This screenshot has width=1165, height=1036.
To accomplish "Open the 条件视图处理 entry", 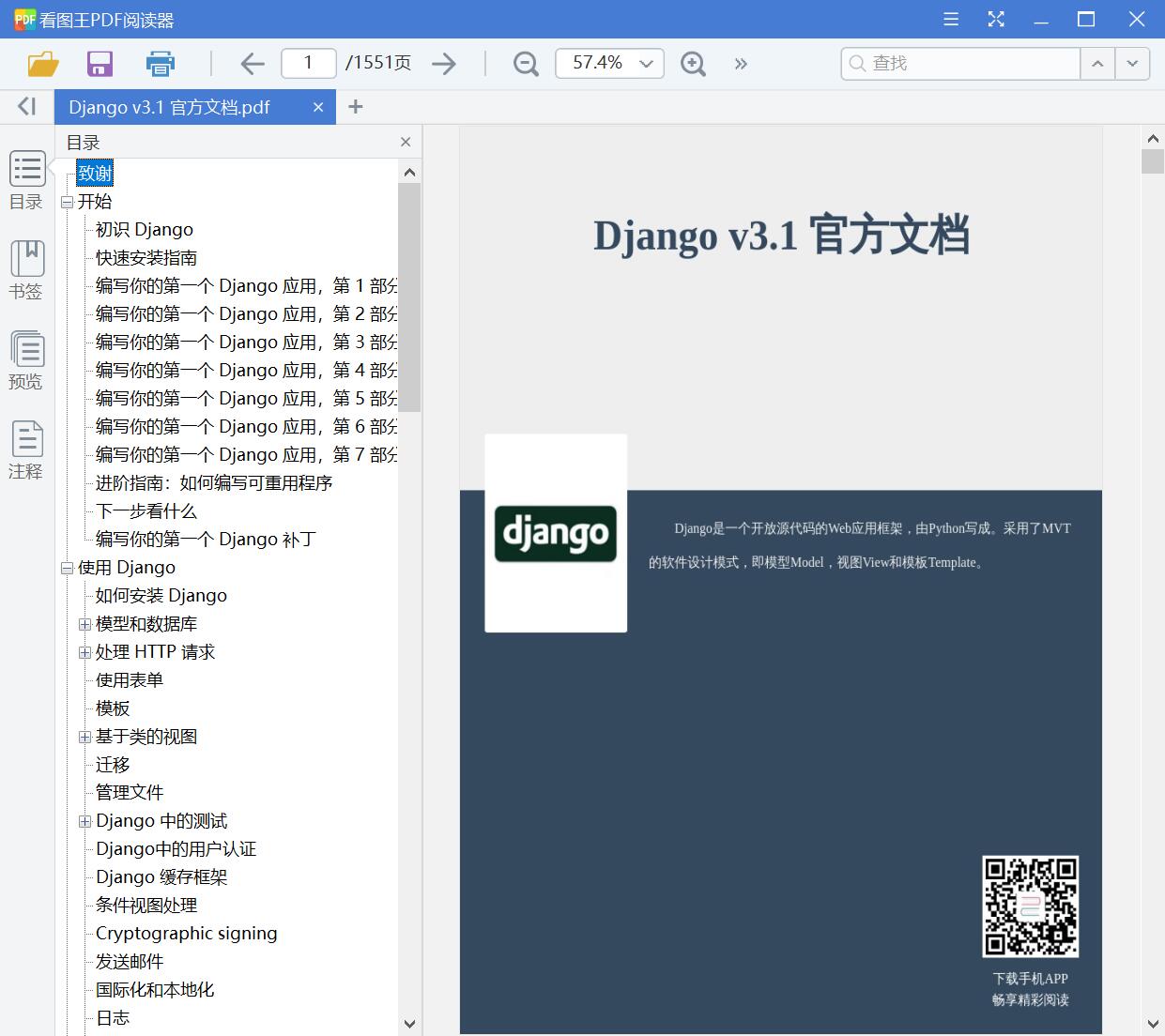I will point(146,906).
